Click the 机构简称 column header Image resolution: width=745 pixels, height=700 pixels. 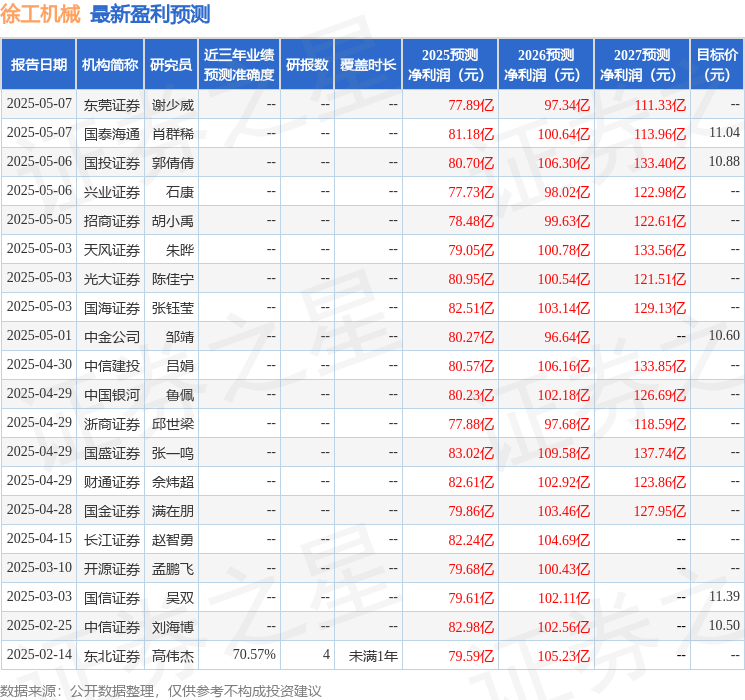pyautogui.click(x=110, y=65)
